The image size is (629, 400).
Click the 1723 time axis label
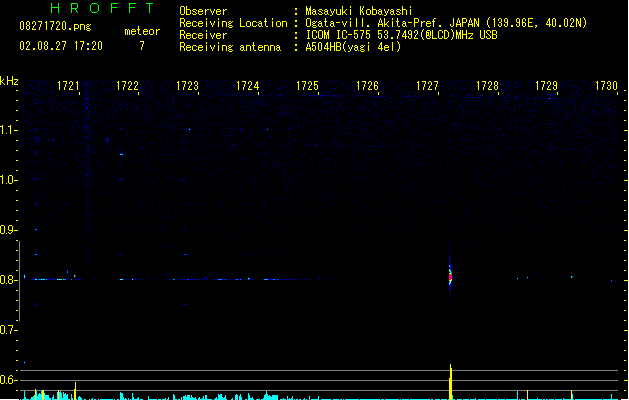click(x=187, y=86)
